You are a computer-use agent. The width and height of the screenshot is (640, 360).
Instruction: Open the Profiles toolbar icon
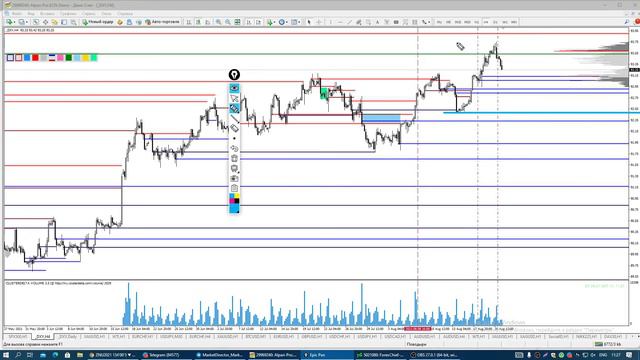(x=22, y=22)
